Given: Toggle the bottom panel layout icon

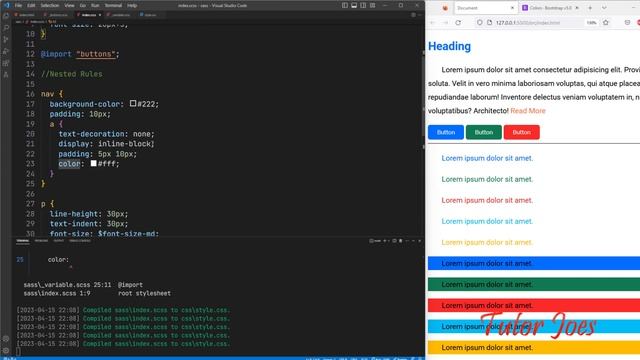Looking at the screenshot, I should [x=354, y=5].
